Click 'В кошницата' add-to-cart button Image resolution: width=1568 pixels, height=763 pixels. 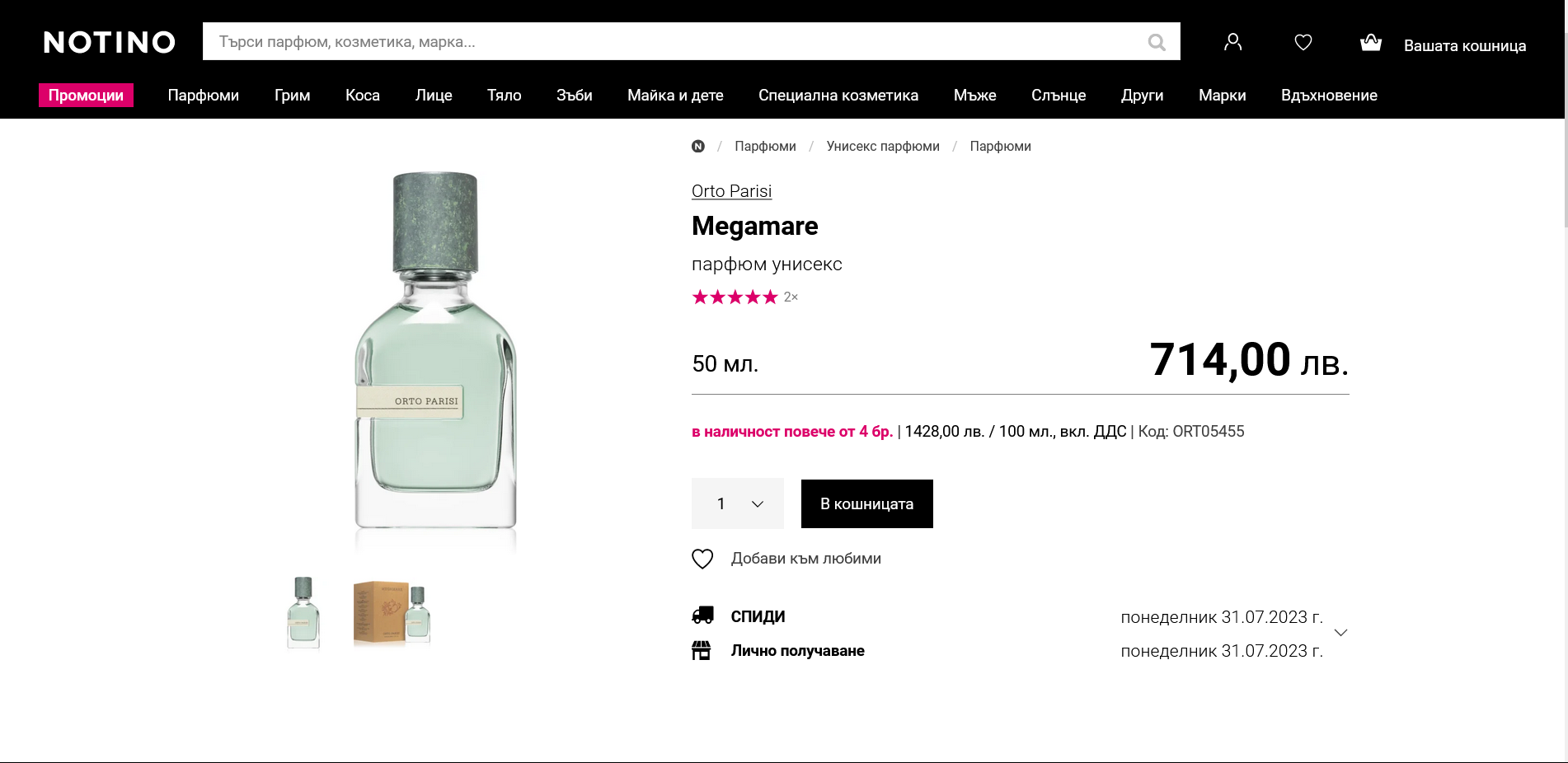click(x=866, y=503)
